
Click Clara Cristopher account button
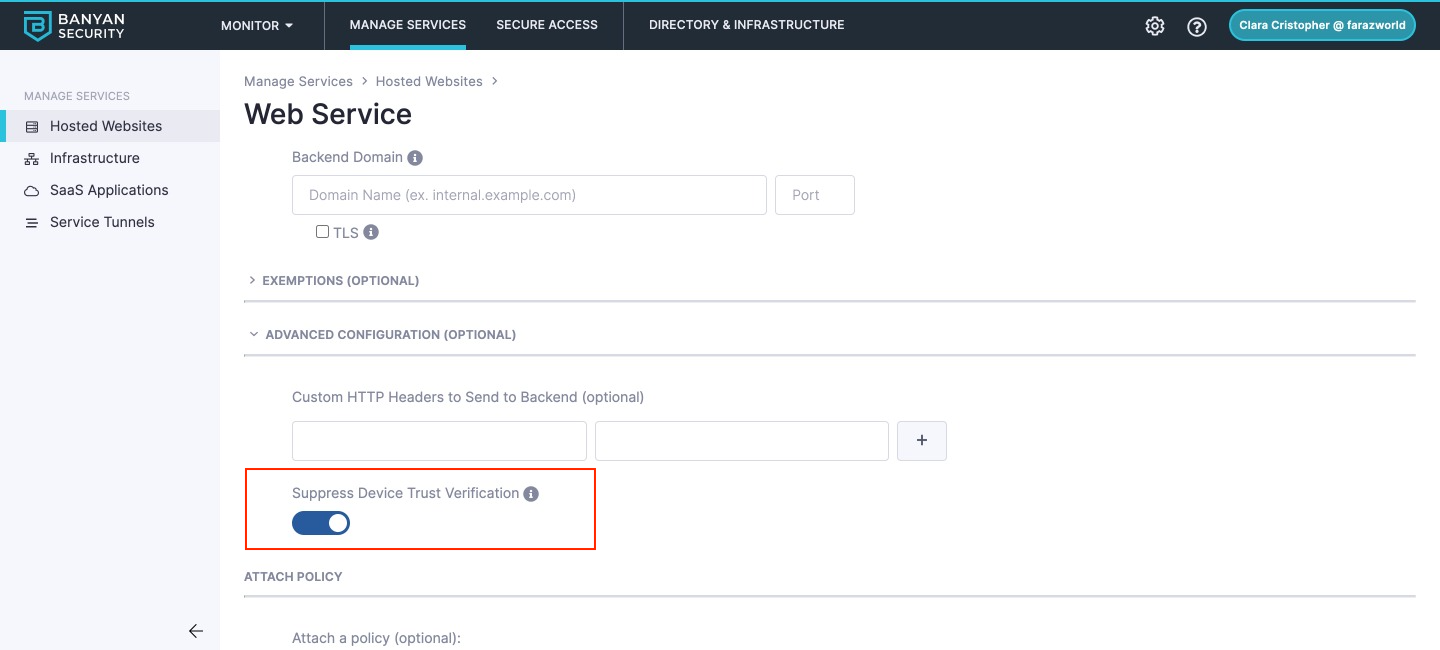(x=1321, y=26)
